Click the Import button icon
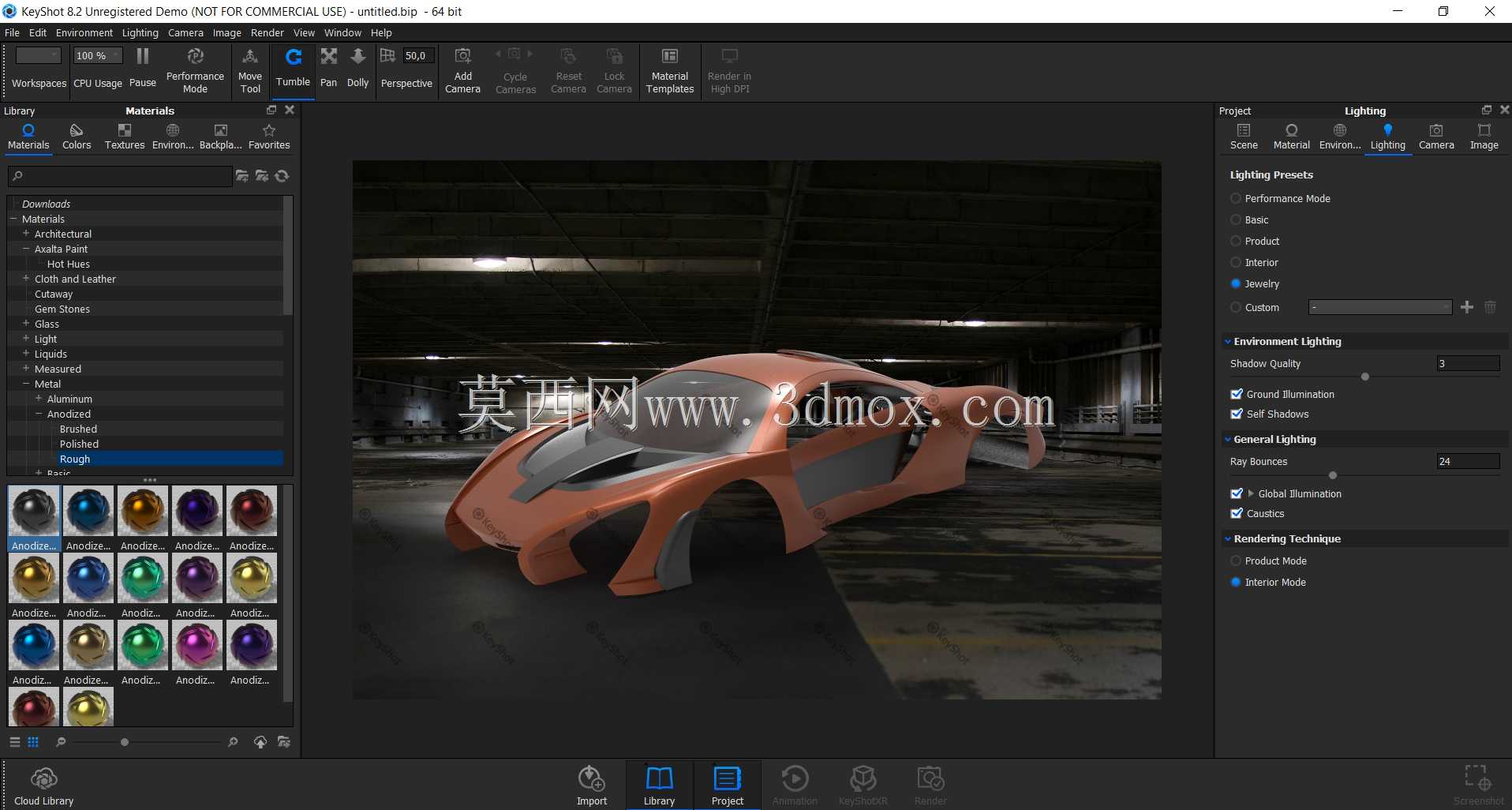This screenshot has width=1512, height=810. pos(592,779)
